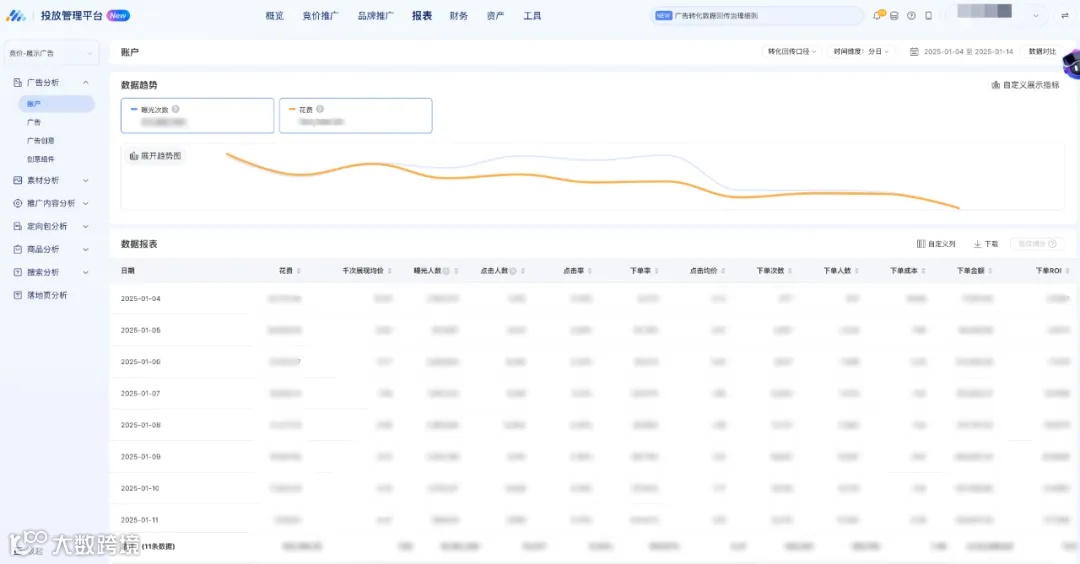
Task: Go to 财务 in top navigation
Action: pyautogui.click(x=459, y=16)
